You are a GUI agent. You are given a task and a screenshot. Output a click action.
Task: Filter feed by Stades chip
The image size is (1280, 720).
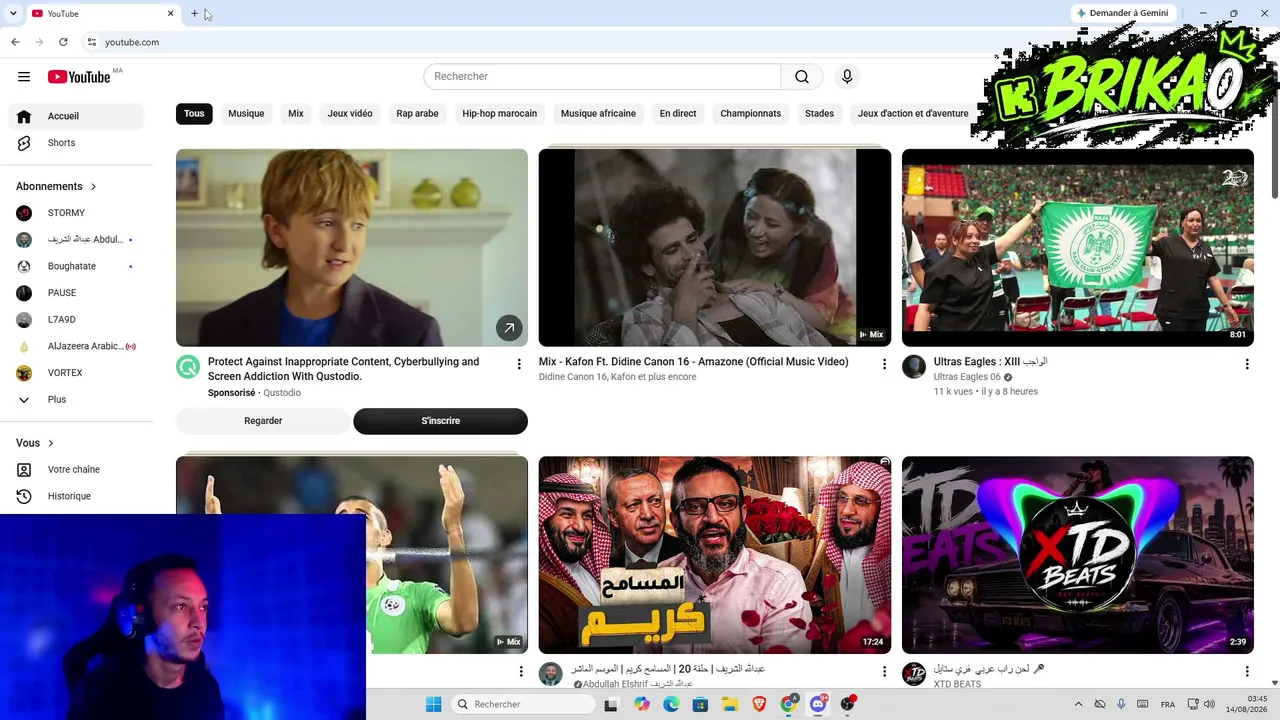click(819, 113)
